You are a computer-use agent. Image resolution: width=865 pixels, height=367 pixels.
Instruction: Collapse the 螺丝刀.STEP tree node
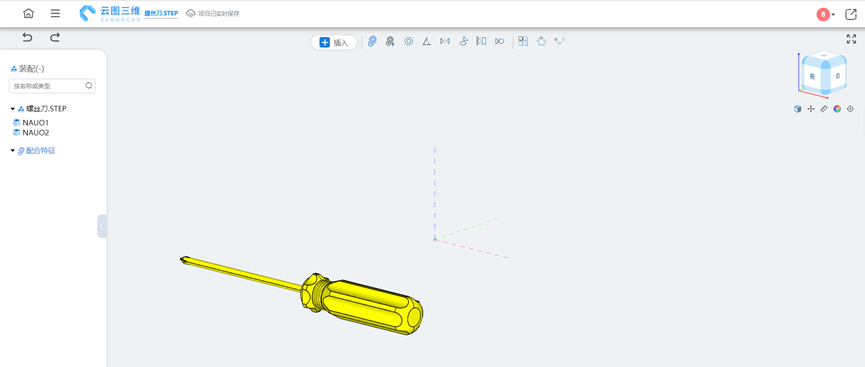(13, 109)
